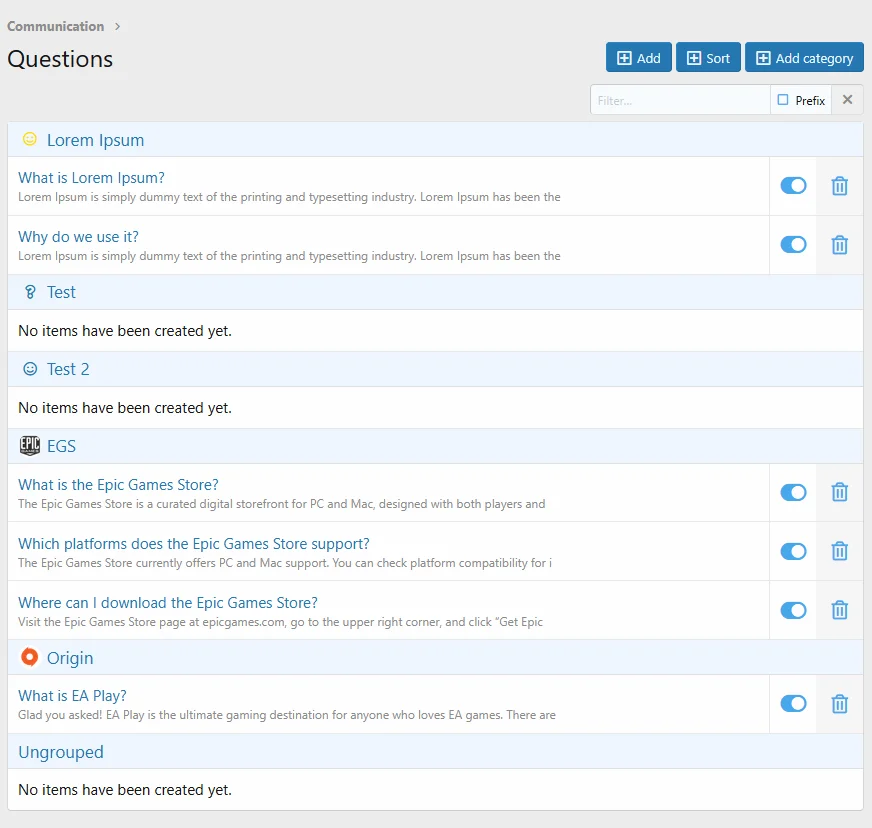Focus the Filter text field
The image size is (872, 828).
pyautogui.click(x=679, y=100)
